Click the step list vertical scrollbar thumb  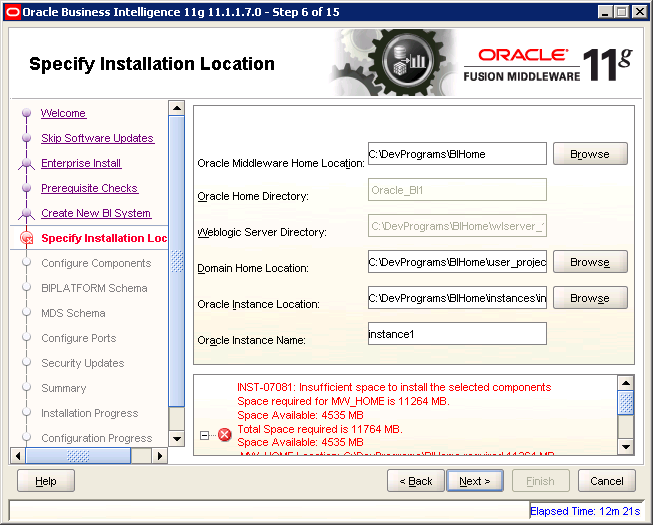click(x=177, y=261)
